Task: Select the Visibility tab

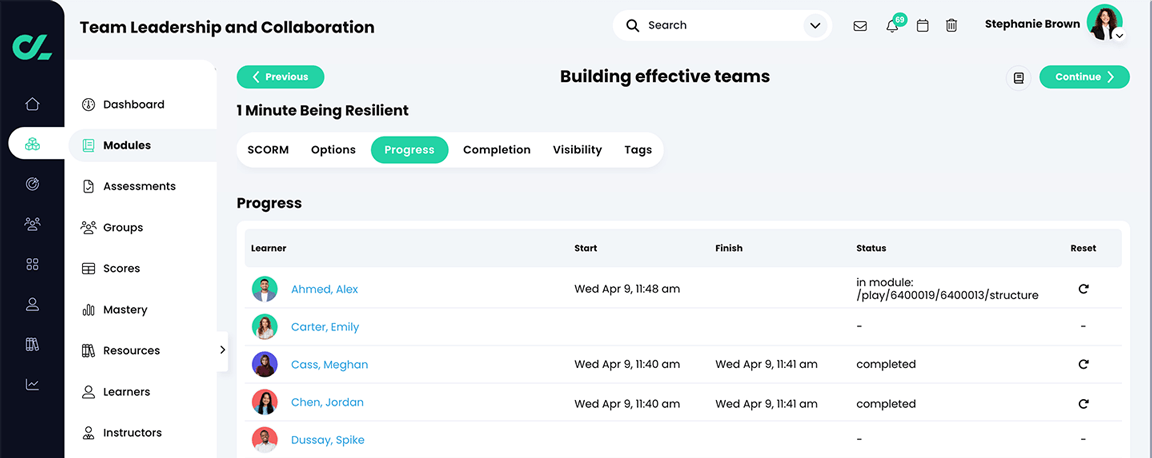Action: 577,150
